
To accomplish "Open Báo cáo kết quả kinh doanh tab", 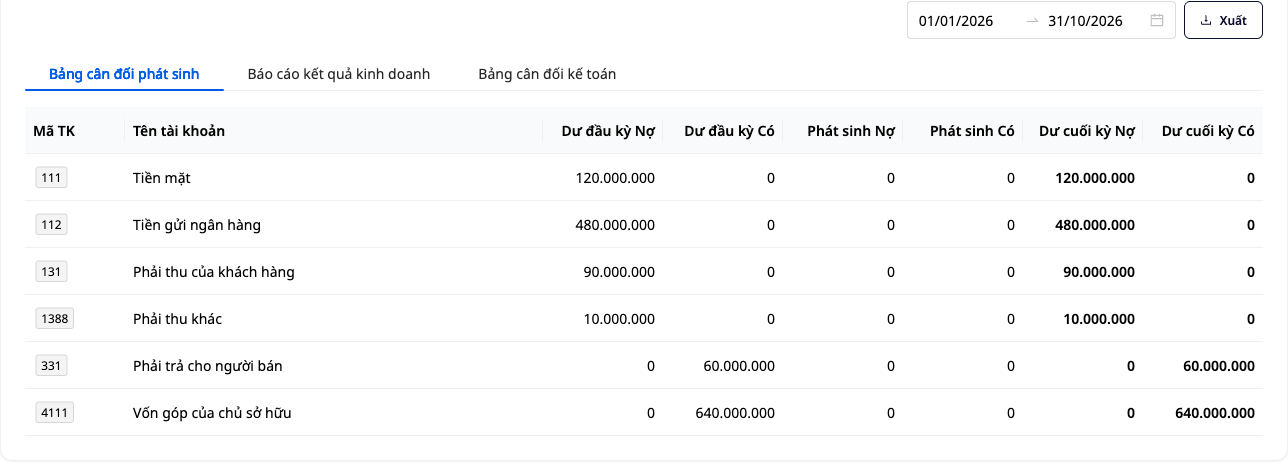I will 339,74.
